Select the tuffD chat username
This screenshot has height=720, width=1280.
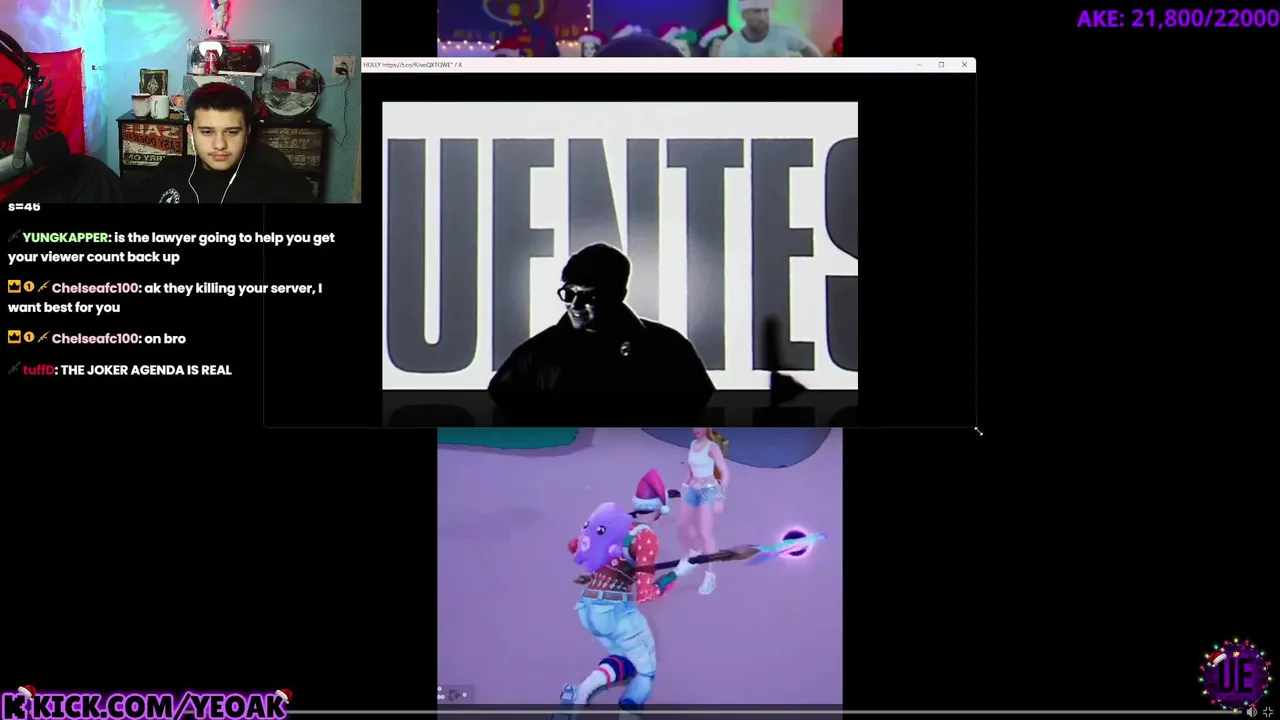pyautogui.click(x=38, y=370)
